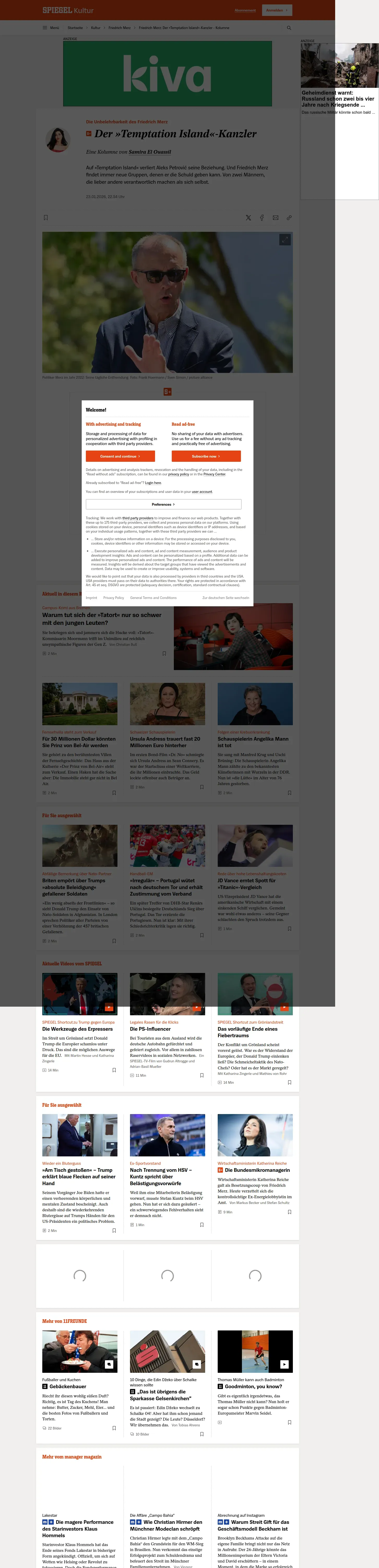Click the Consent and continue button
This screenshot has height=1568, width=379.
[120, 456]
